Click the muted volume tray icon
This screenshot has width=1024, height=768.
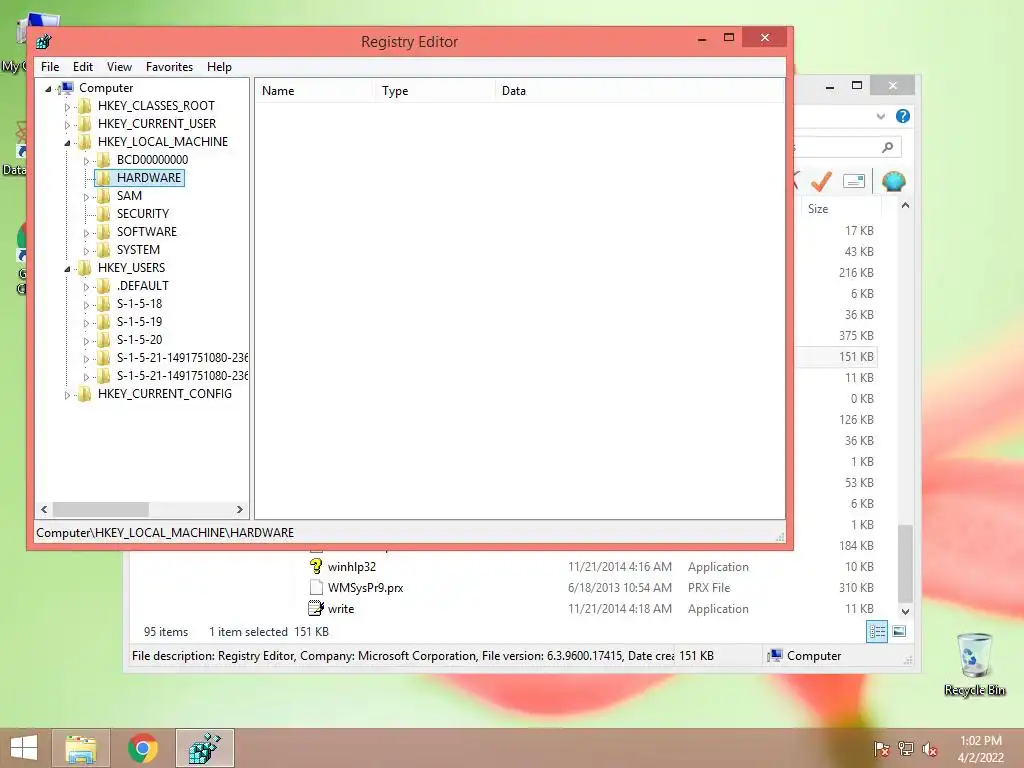coord(930,749)
